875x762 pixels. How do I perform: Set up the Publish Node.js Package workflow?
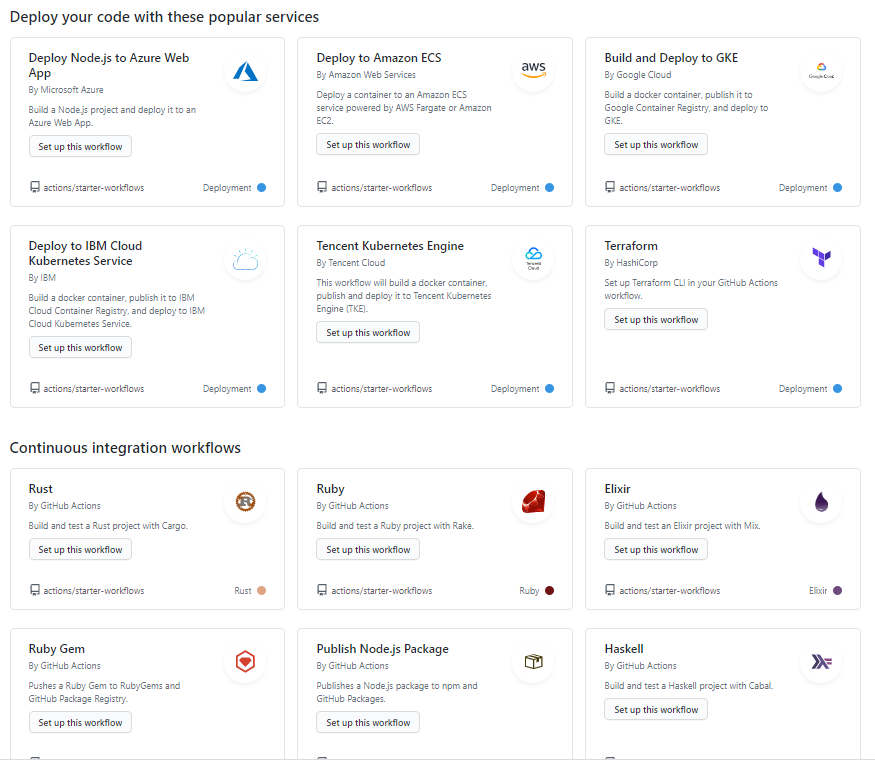(368, 722)
